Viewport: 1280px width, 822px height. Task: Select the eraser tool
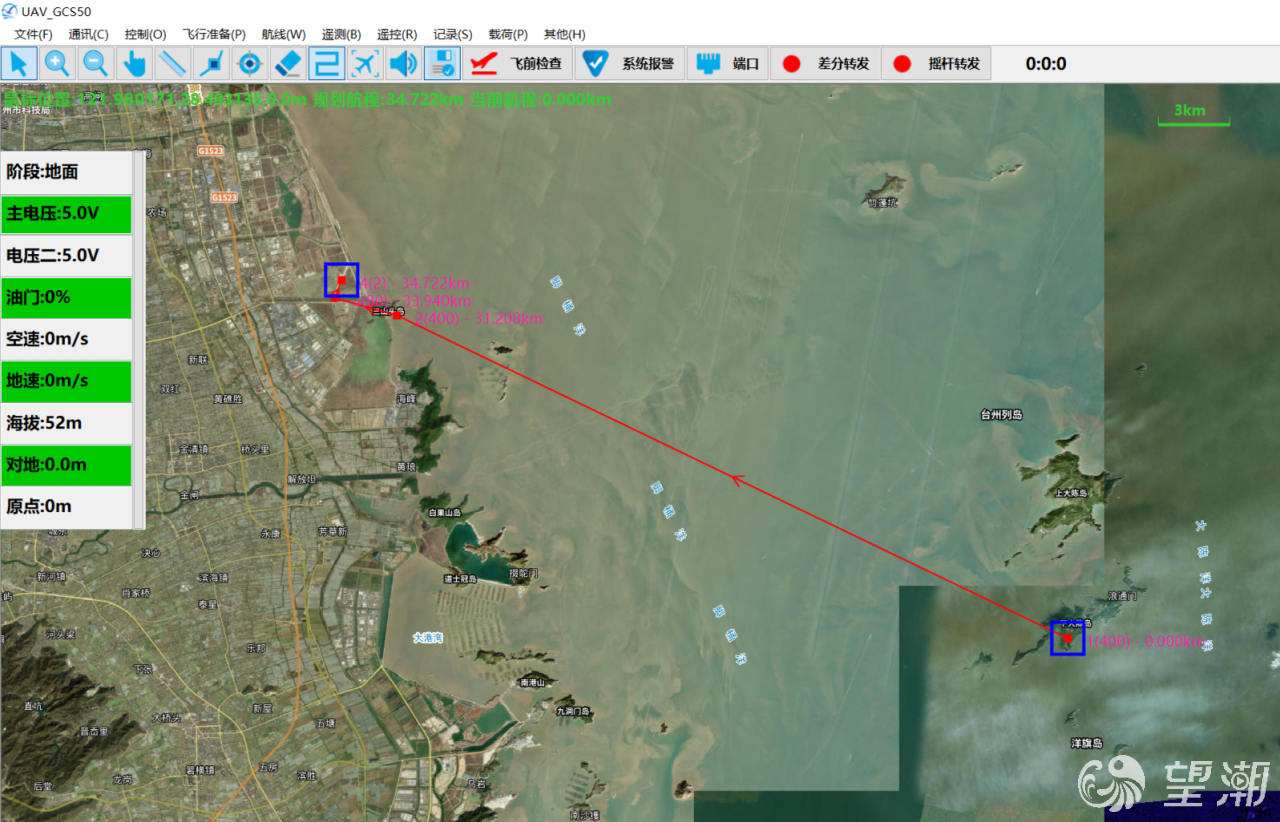[287, 64]
